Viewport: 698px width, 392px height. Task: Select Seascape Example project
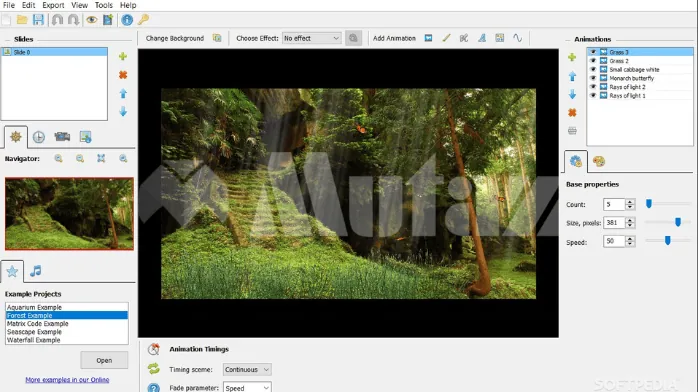coord(67,332)
